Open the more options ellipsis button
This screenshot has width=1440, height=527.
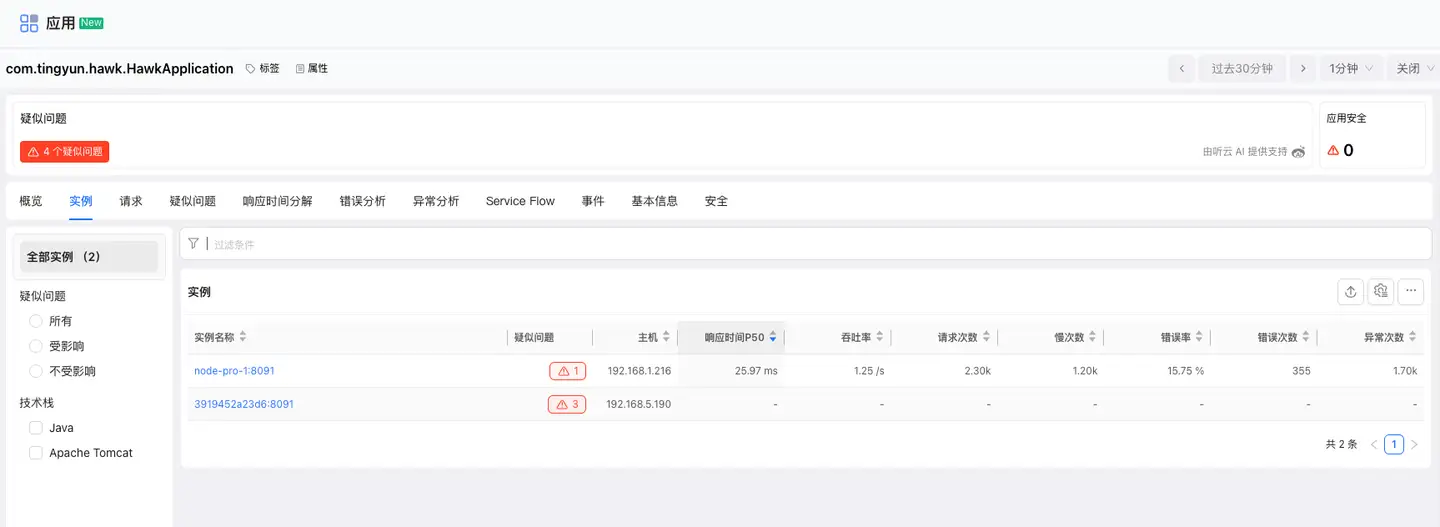[x=1411, y=291]
